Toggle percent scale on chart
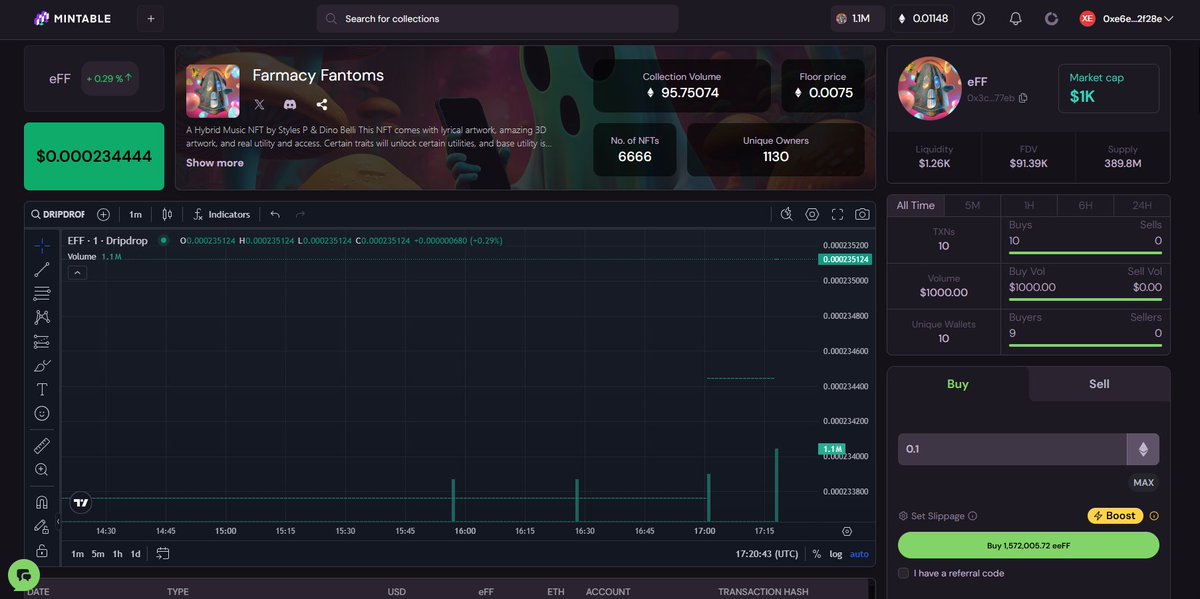This screenshot has width=1200, height=599. tap(816, 554)
